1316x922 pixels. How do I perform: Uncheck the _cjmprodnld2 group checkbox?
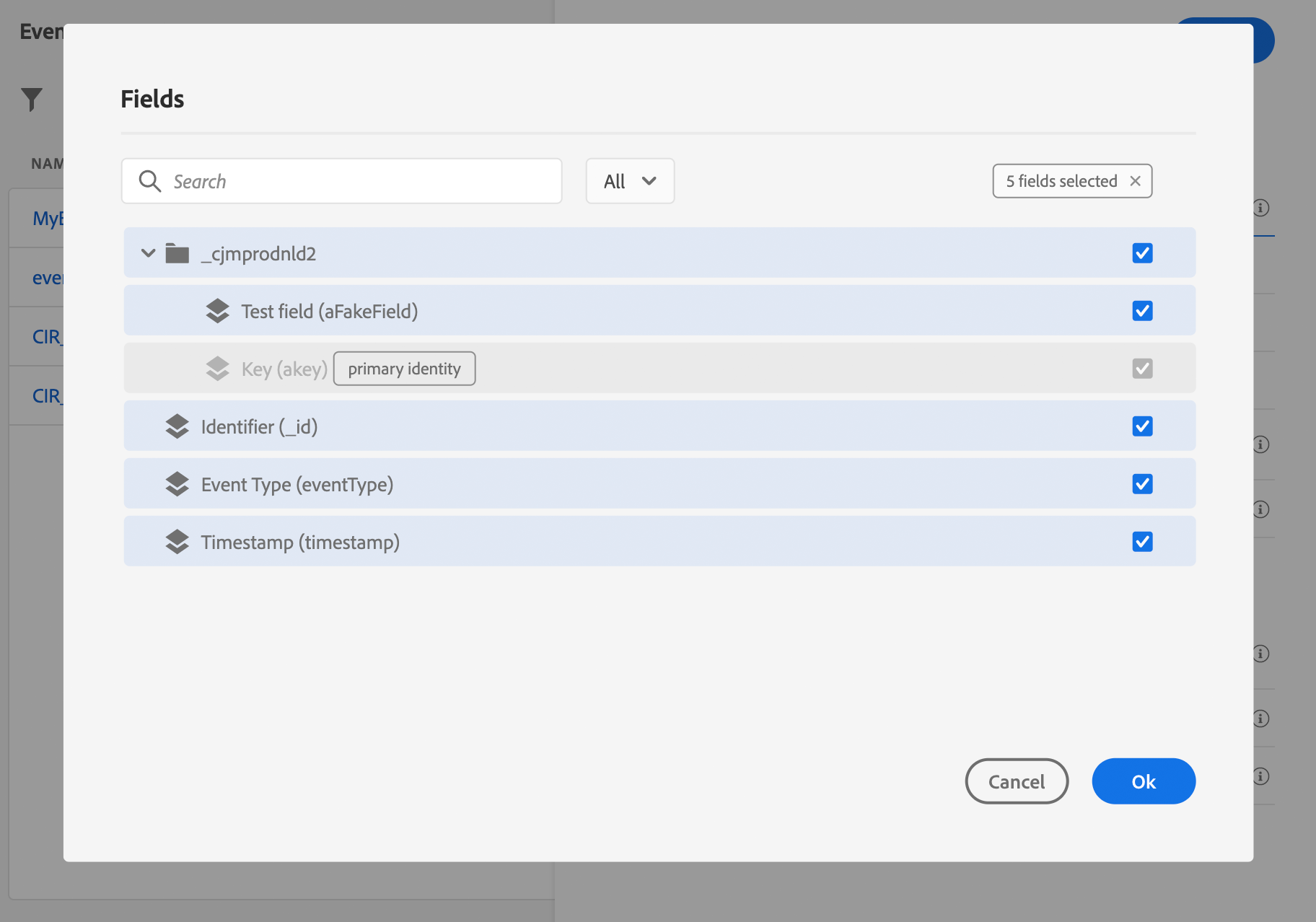pyautogui.click(x=1142, y=253)
